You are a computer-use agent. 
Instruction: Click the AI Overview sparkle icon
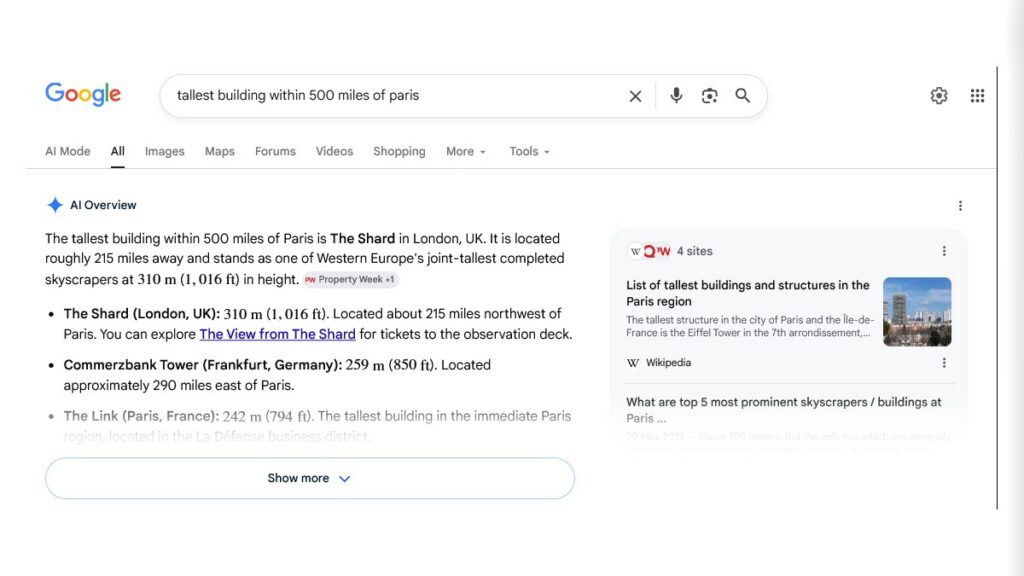click(55, 205)
